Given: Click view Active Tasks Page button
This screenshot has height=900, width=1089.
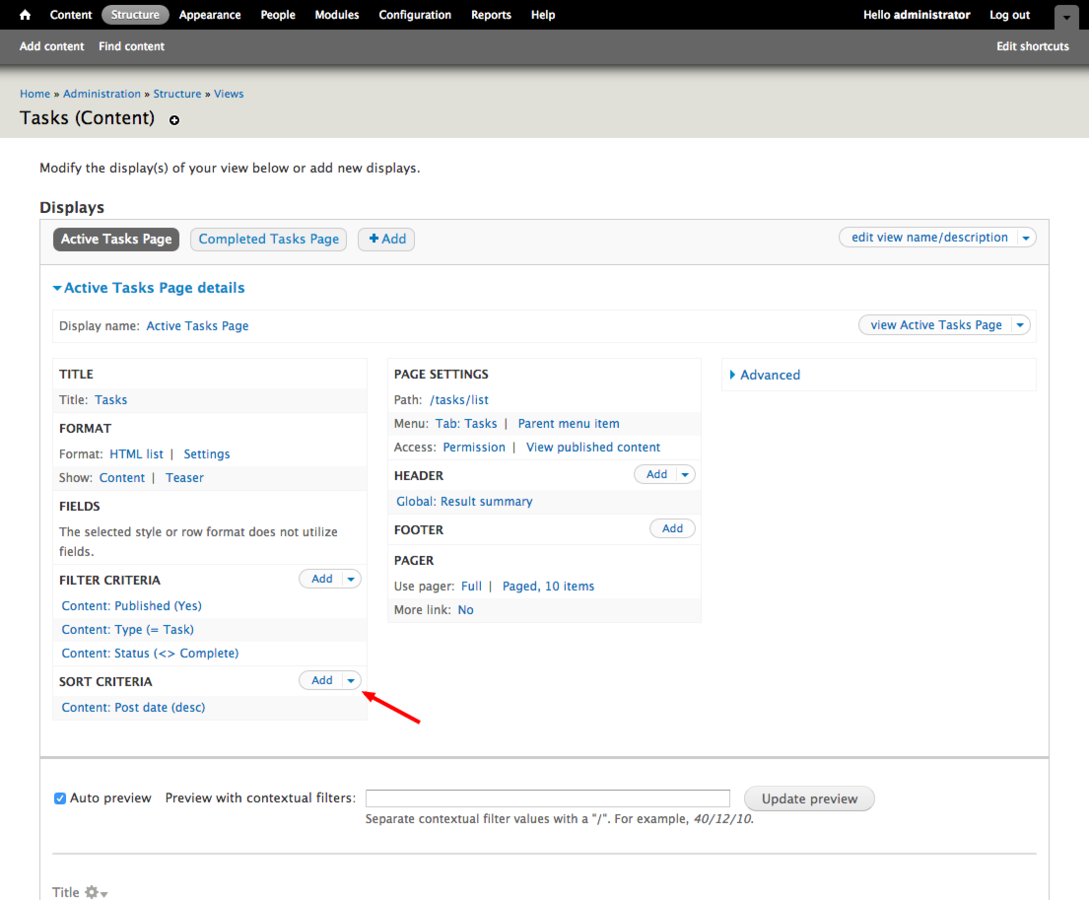Looking at the screenshot, I should coord(936,325).
